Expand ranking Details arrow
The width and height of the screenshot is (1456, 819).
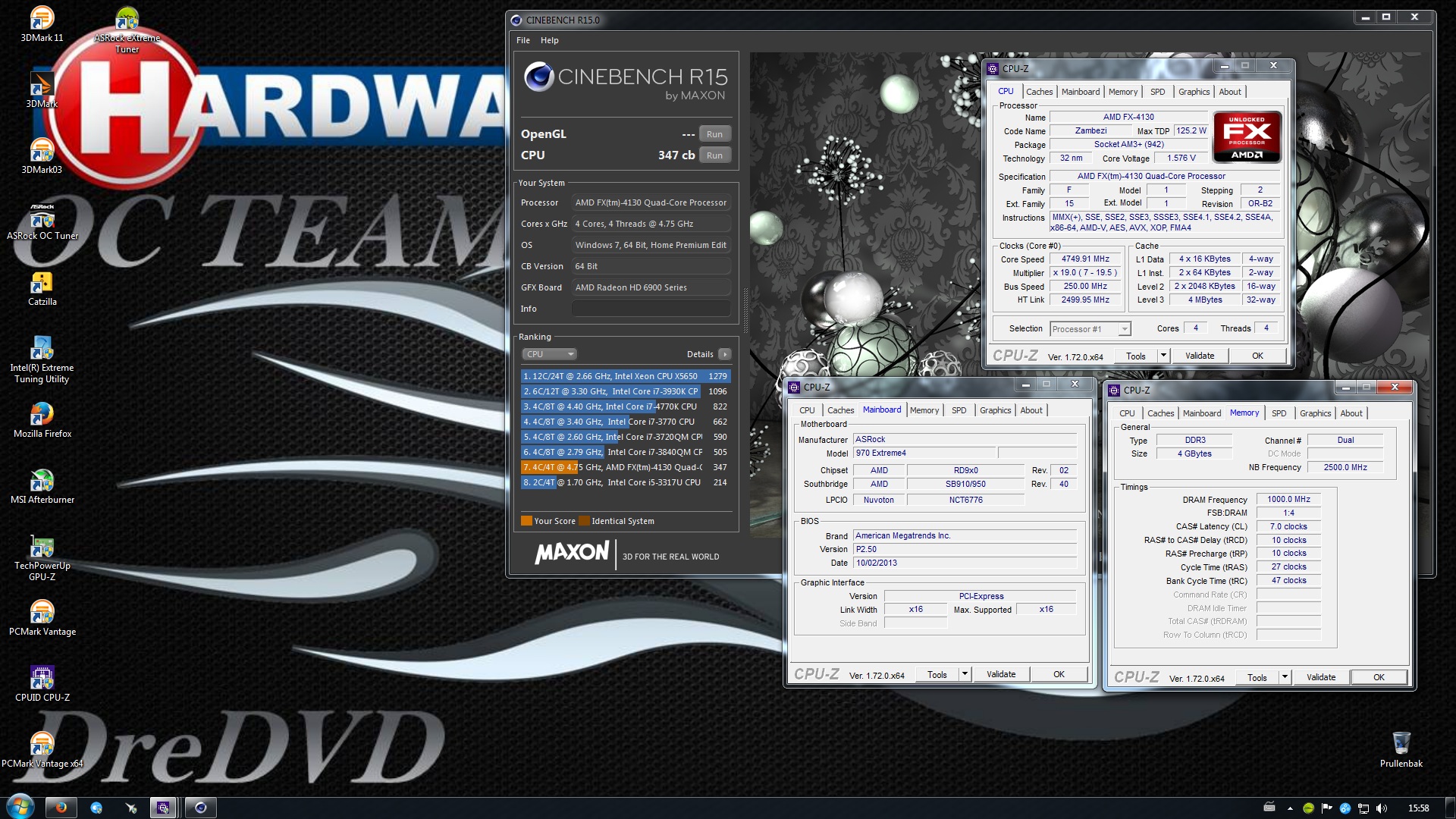click(x=725, y=354)
